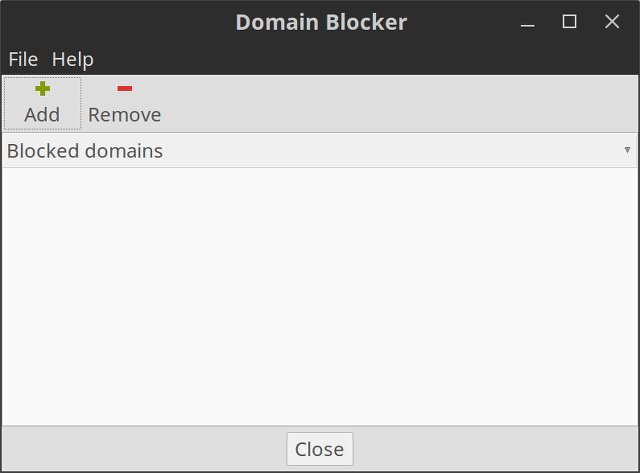640x473 pixels.
Task: Maximize the Domain Blocker window
Action: (570, 21)
